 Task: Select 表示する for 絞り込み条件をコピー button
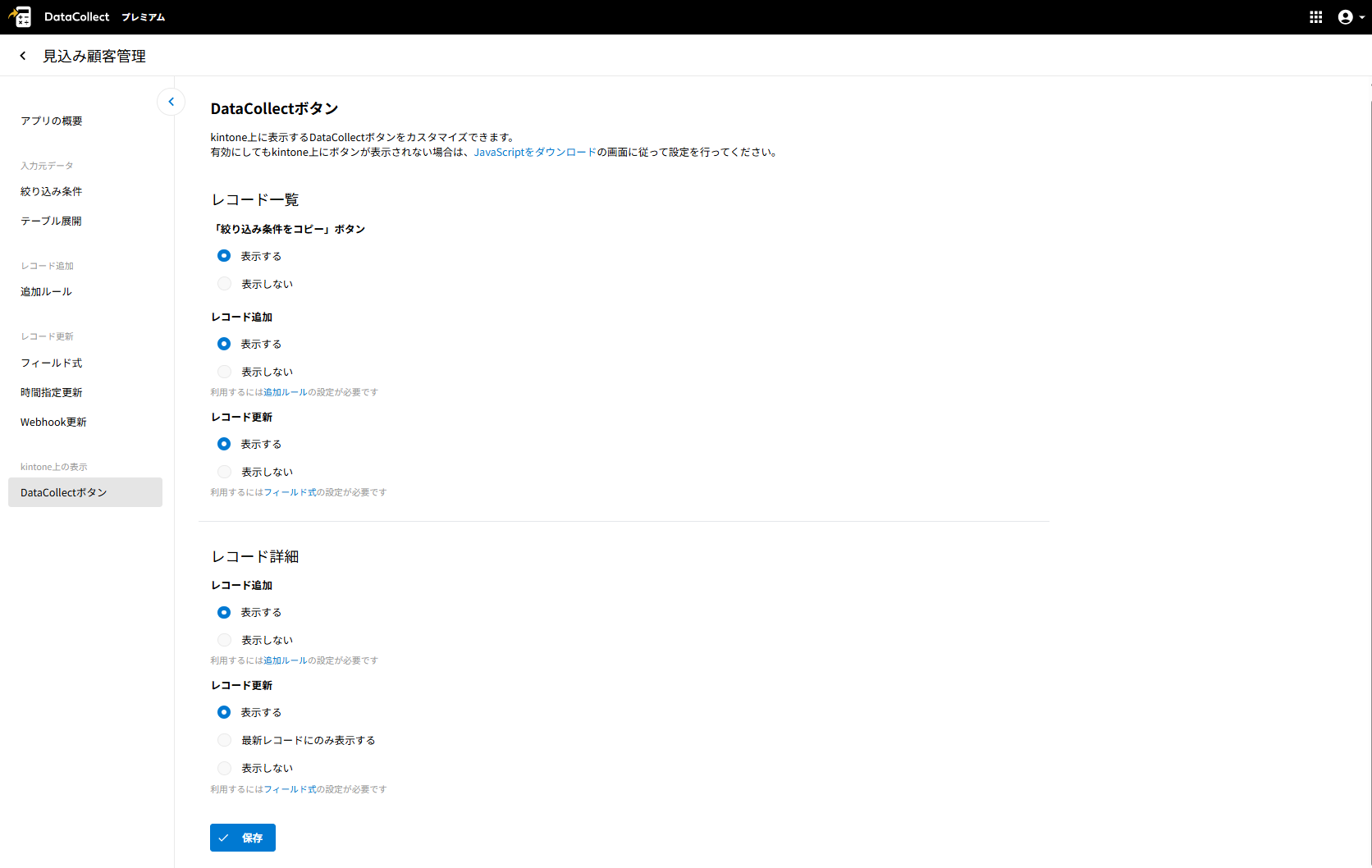tap(224, 256)
